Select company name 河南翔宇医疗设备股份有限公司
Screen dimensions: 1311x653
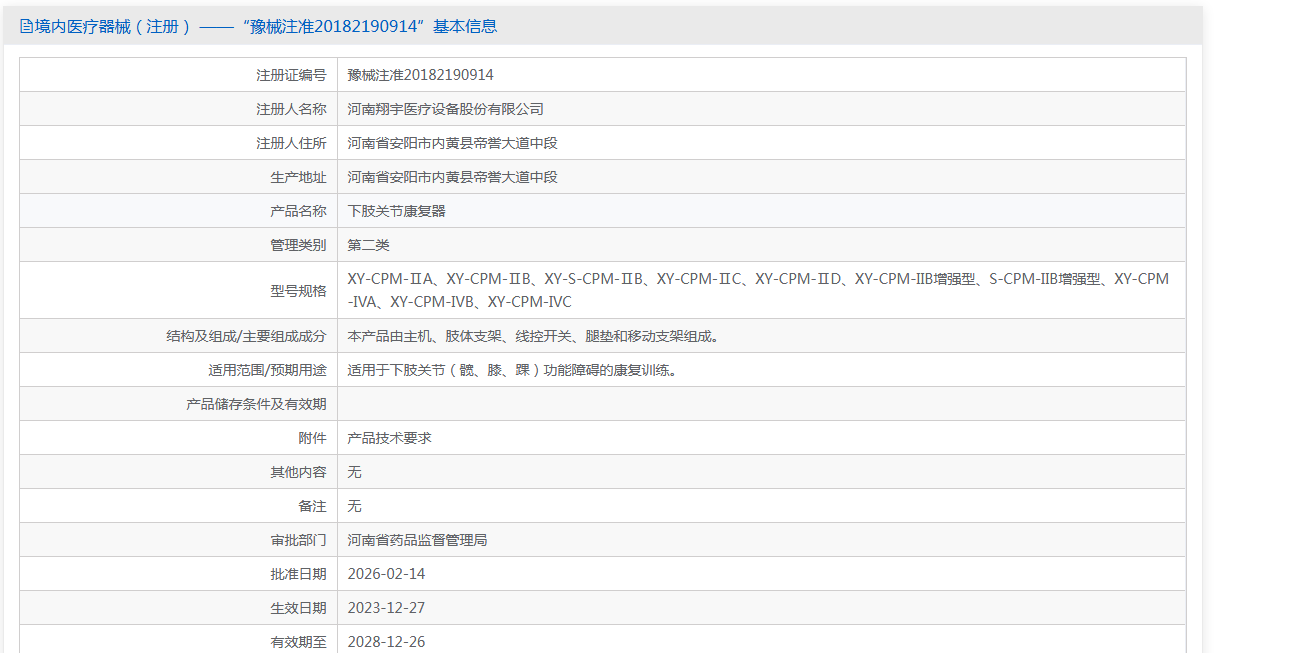[x=446, y=109]
